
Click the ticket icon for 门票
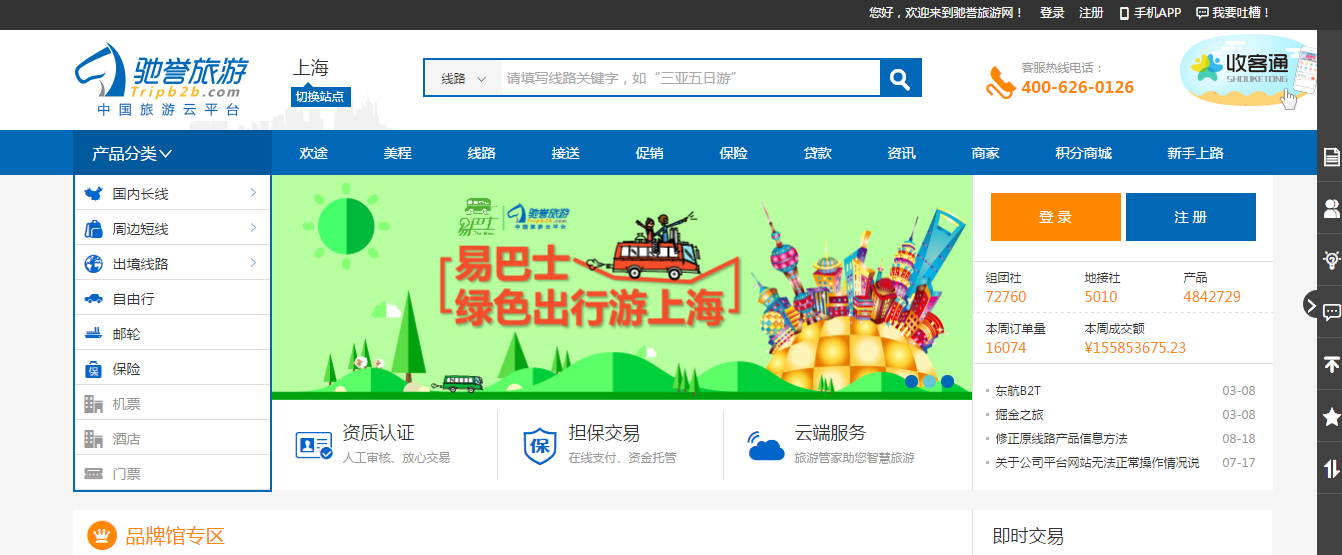[94, 473]
